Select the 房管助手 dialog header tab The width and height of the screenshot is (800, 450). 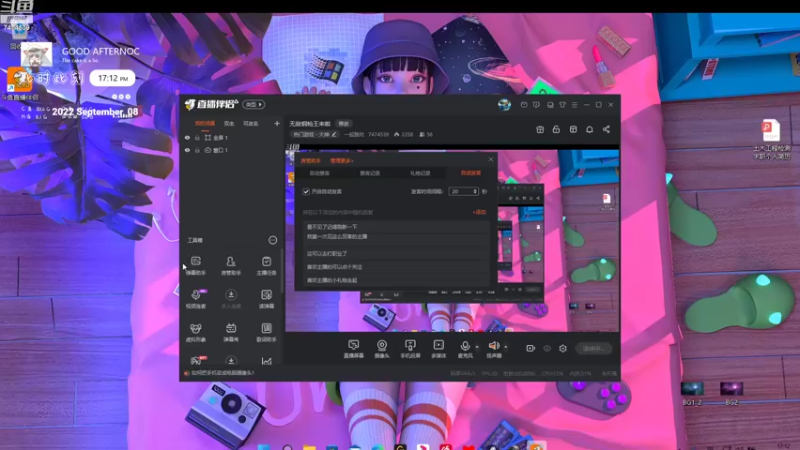pyautogui.click(x=311, y=161)
